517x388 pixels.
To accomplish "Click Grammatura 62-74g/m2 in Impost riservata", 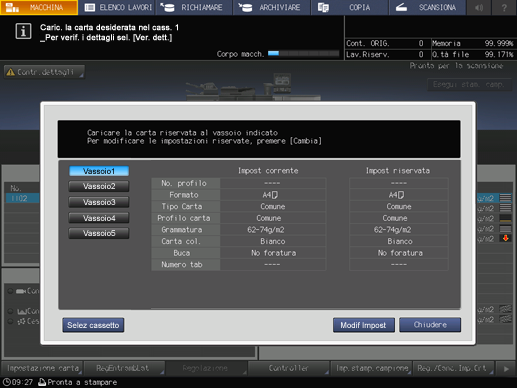I will point(399,230).
